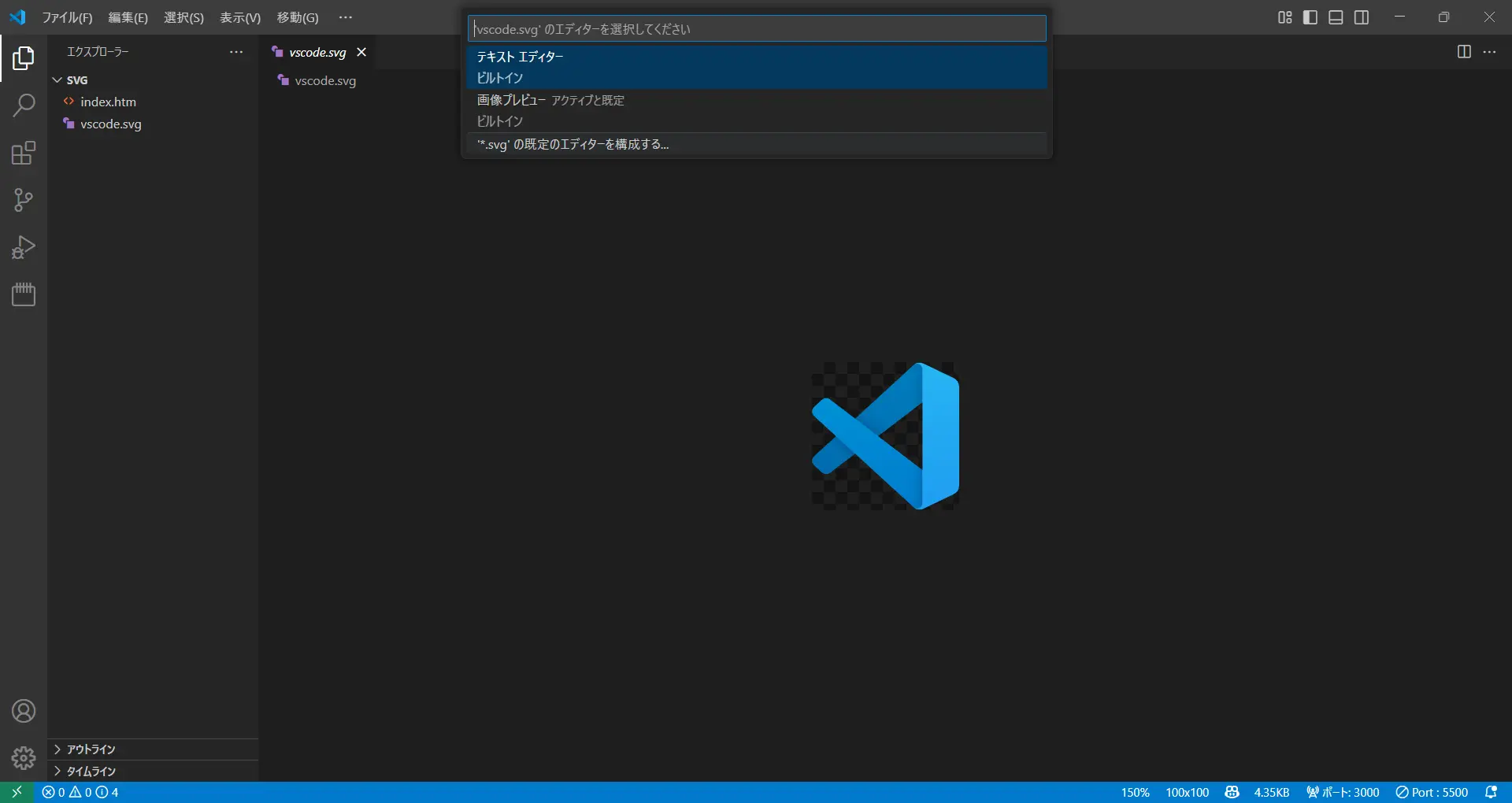The height and width of the screenshot is (803, 1512).
Task: Open the 移動(G) menu
Action: coord(298,17)
